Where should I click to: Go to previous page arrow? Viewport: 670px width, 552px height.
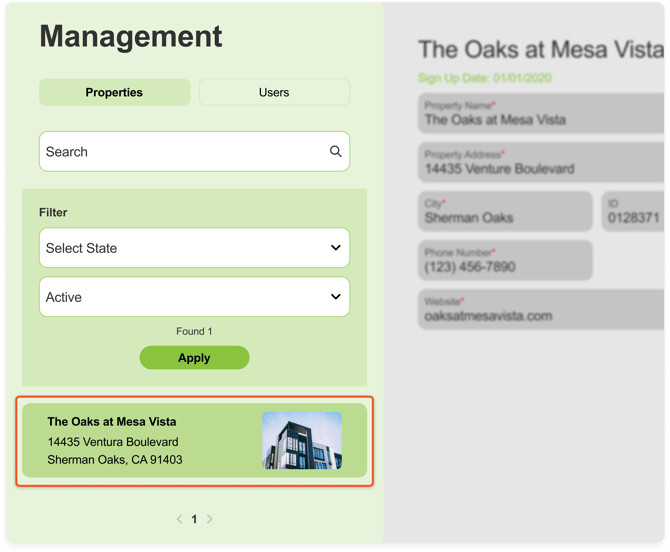180,519
